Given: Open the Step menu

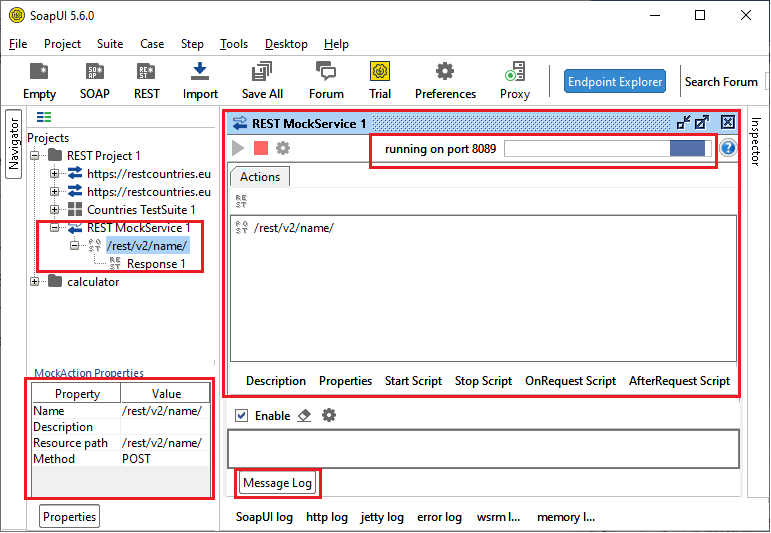Looking at the screenshot, I should (192, 44).
